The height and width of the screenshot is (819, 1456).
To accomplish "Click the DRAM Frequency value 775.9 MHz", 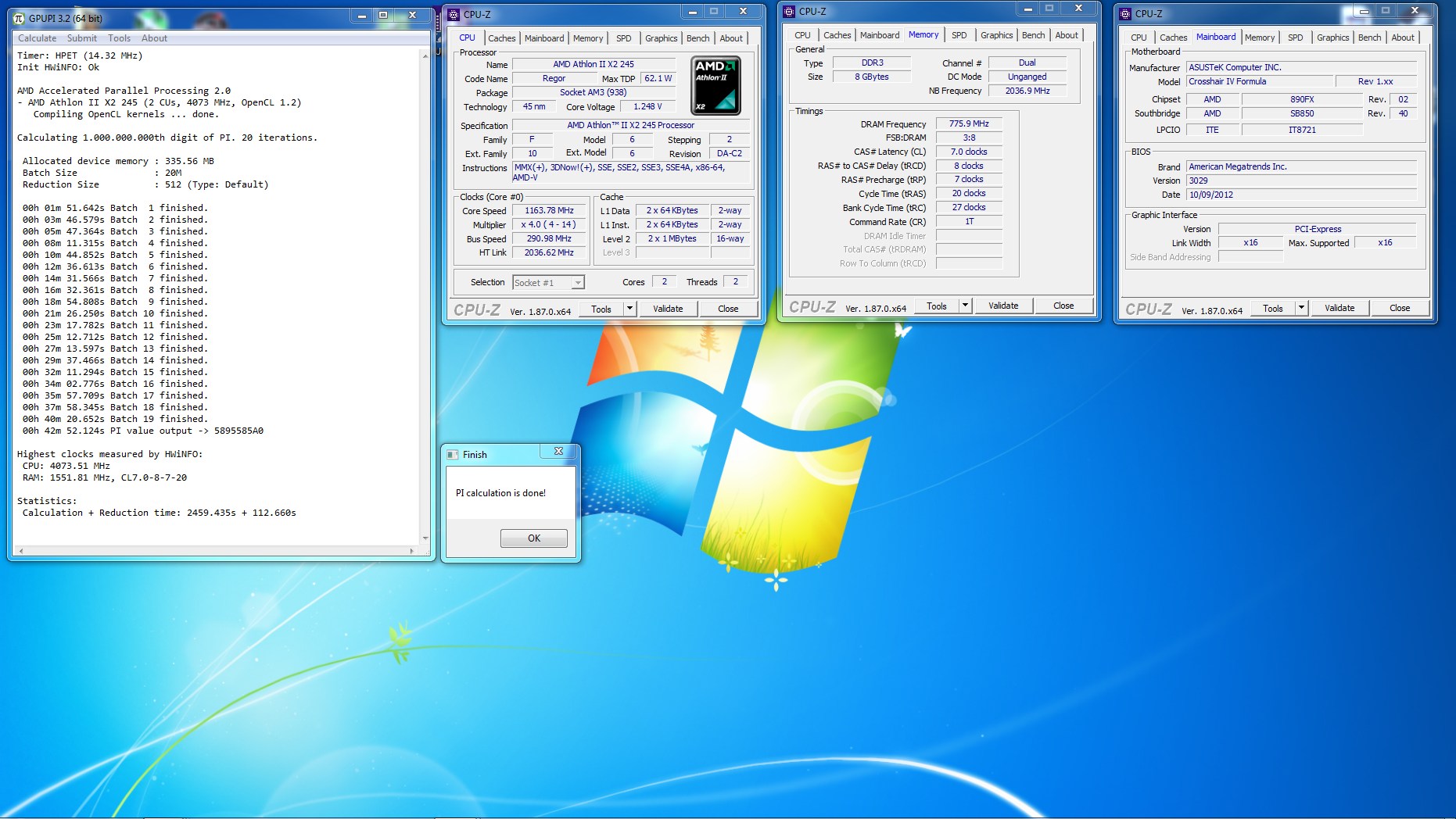I will 969,123.
